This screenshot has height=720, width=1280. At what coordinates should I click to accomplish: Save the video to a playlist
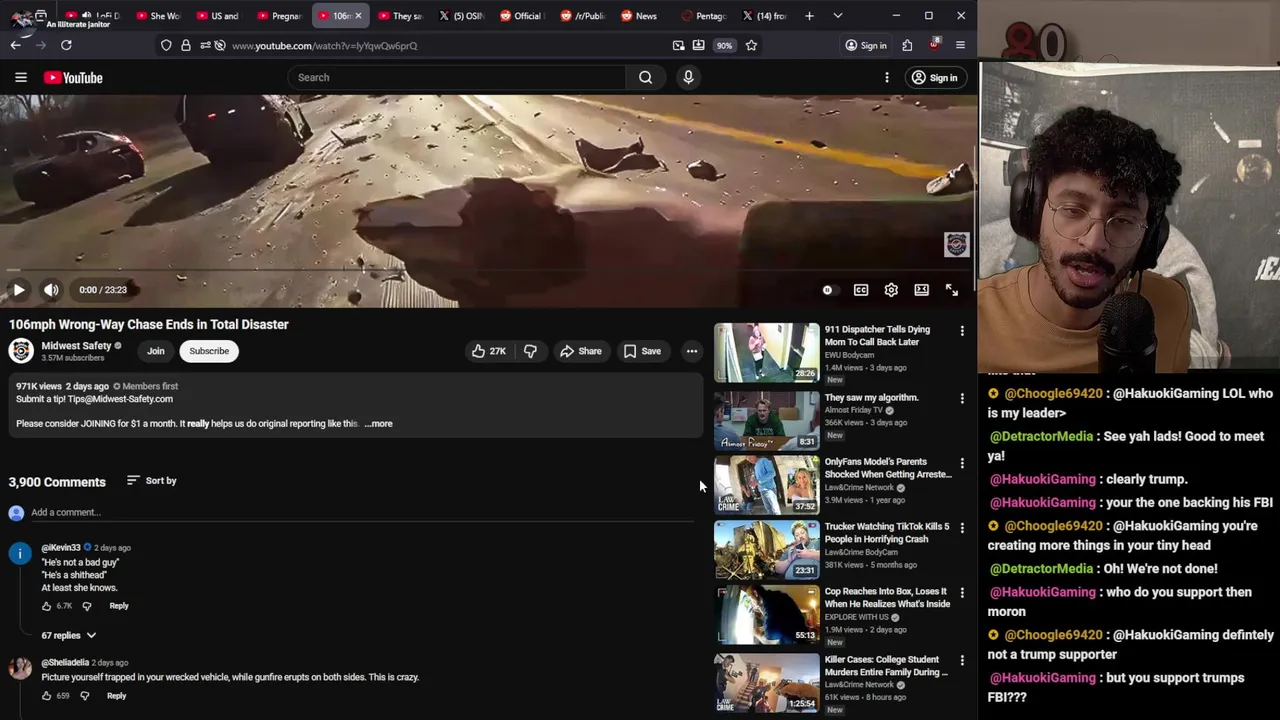coord(642,351)
